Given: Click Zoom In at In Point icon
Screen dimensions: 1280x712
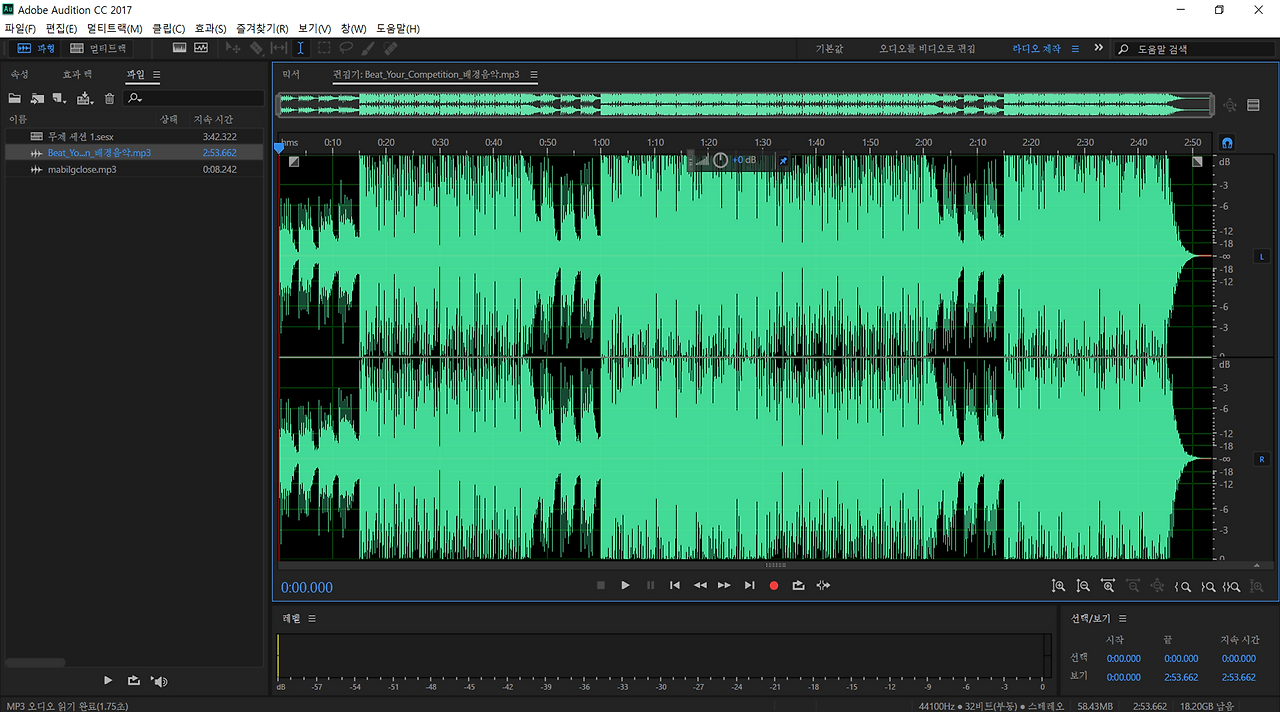Looking at the screenshot, I should 1183,586.
